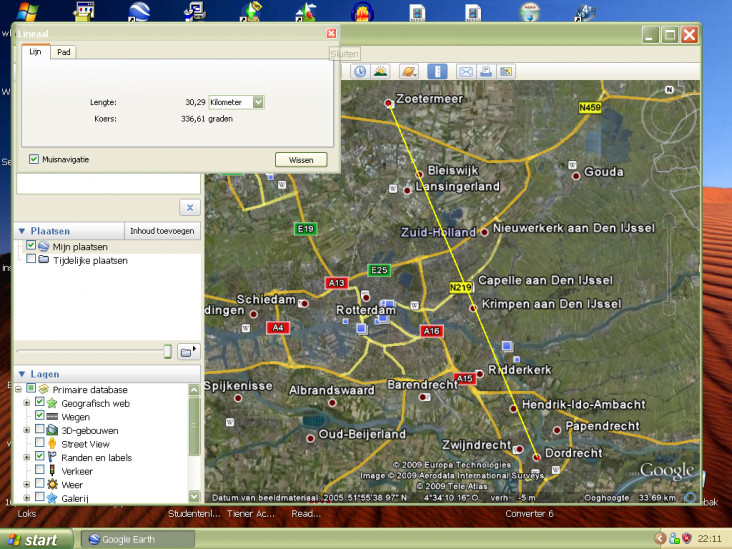This screenshot has width=732, height=549.
Task: Click the Street View pegman layer icon
Action: coord(52,444)
